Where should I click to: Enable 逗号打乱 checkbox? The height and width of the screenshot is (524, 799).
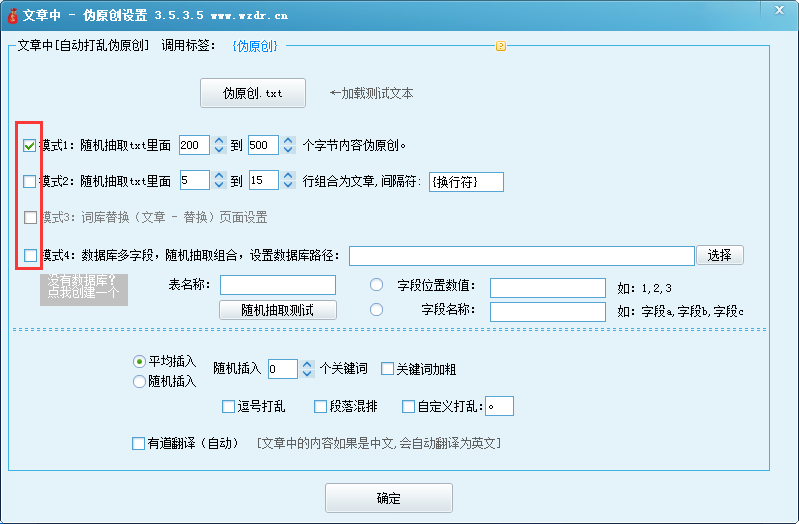tap(228, 407)
